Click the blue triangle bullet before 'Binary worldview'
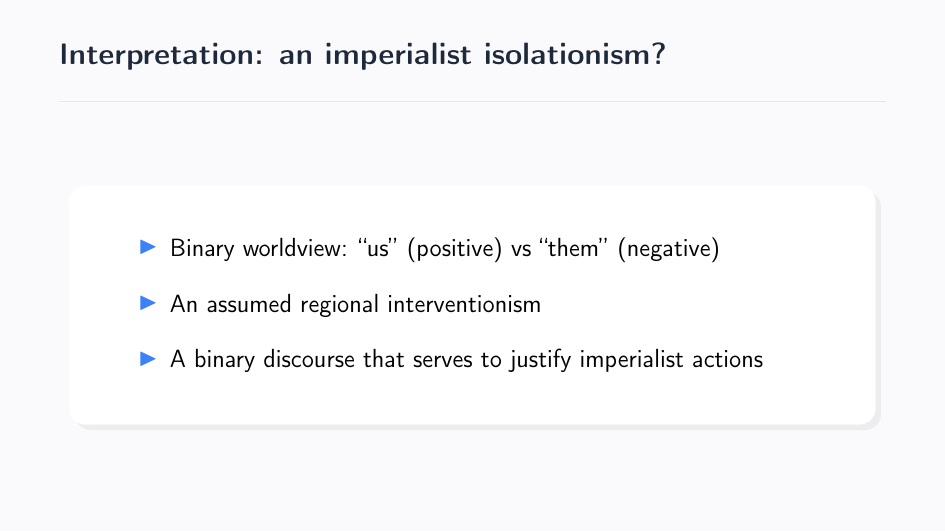945x532 pixels. pyautogui.click(x=148, y=246)
